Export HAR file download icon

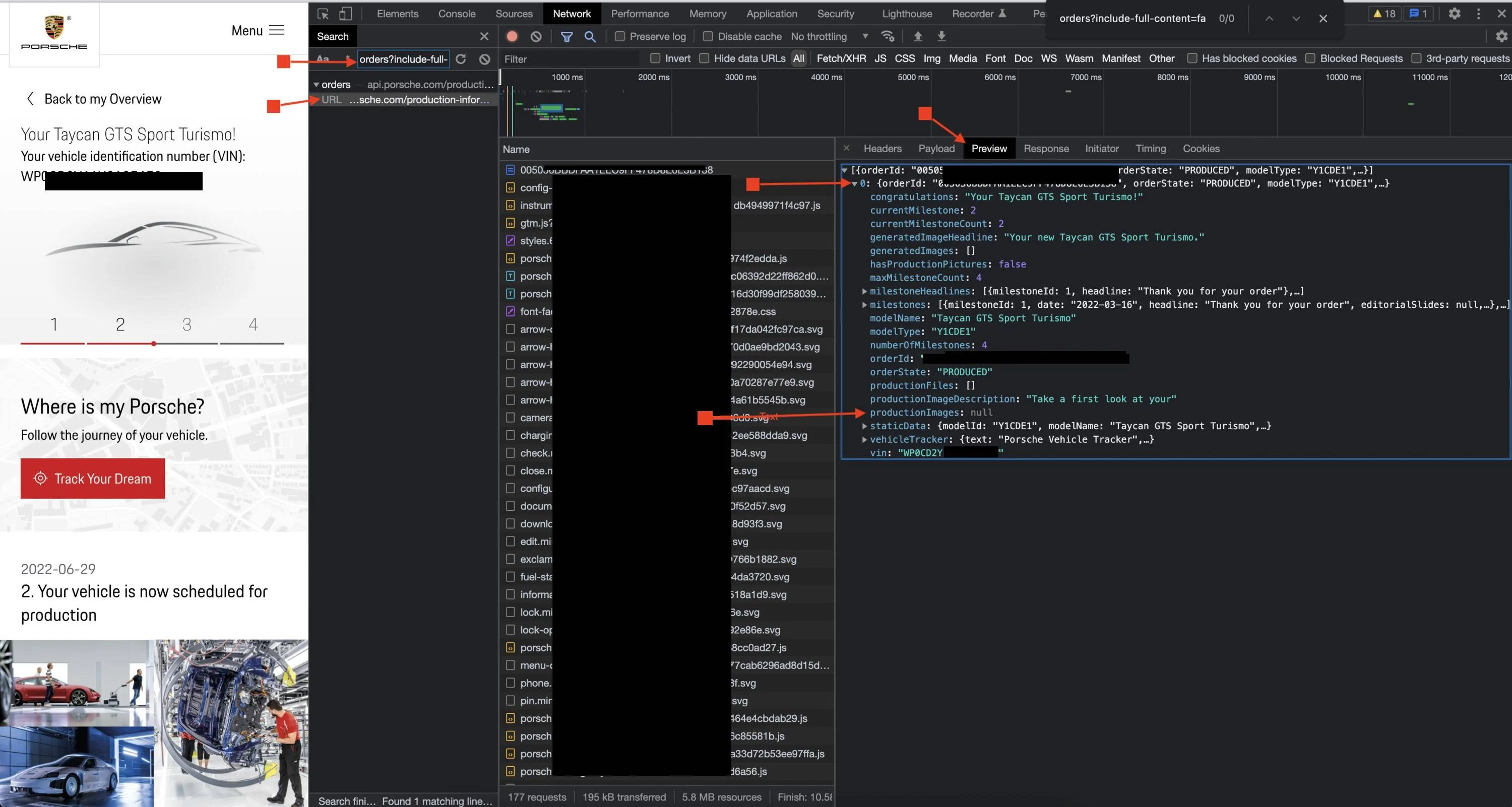941,36
